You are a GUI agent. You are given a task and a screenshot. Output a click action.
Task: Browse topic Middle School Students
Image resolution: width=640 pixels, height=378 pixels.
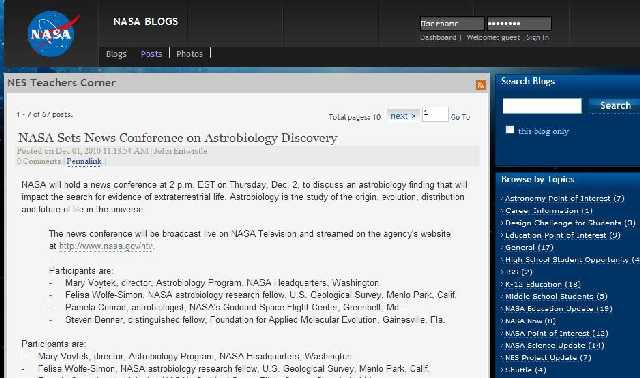click(556, 296)
